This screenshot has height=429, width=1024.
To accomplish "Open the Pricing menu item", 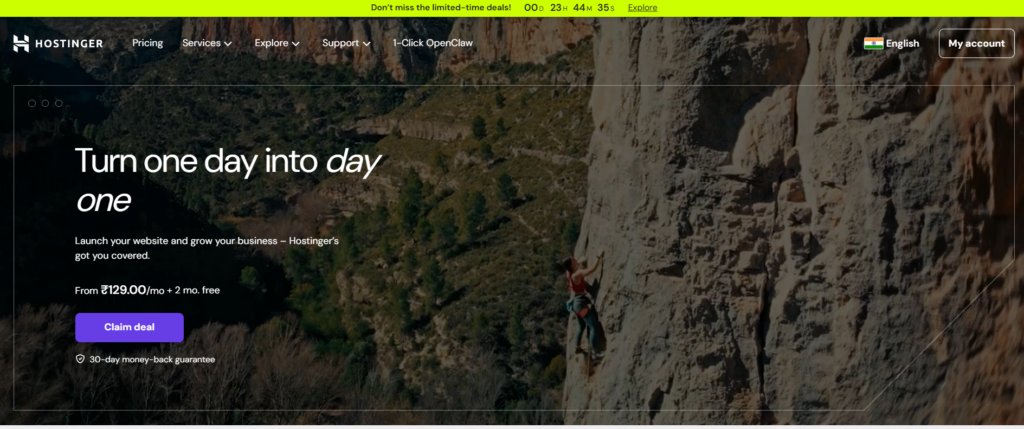I will (148, 43).
